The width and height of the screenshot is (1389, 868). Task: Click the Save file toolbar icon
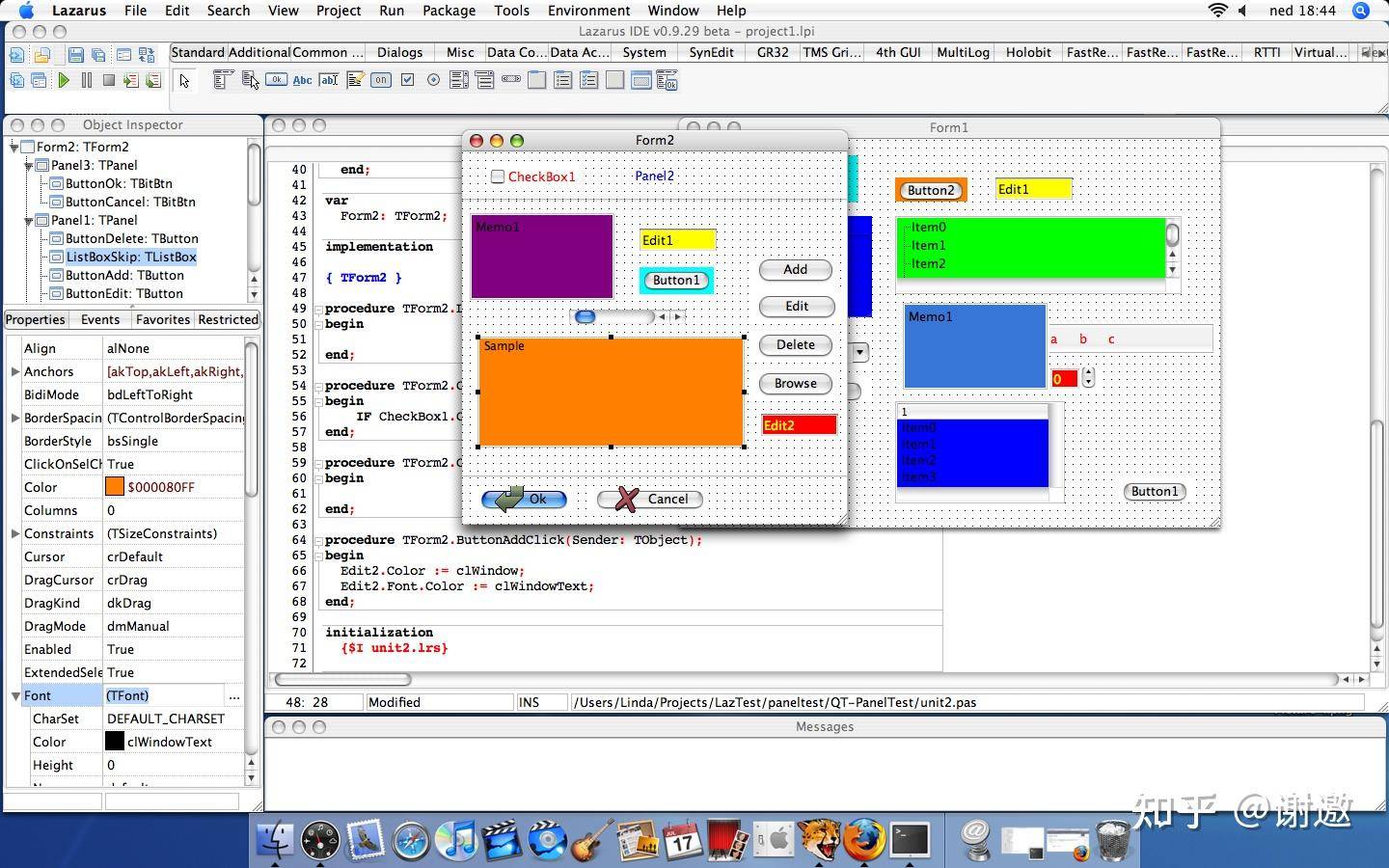76,55
